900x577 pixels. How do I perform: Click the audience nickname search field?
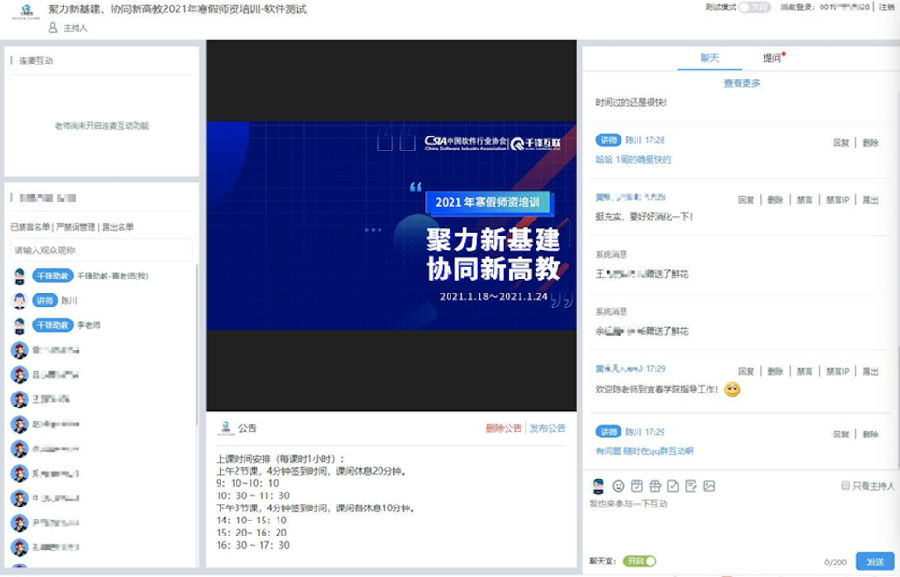coord(101,250)
